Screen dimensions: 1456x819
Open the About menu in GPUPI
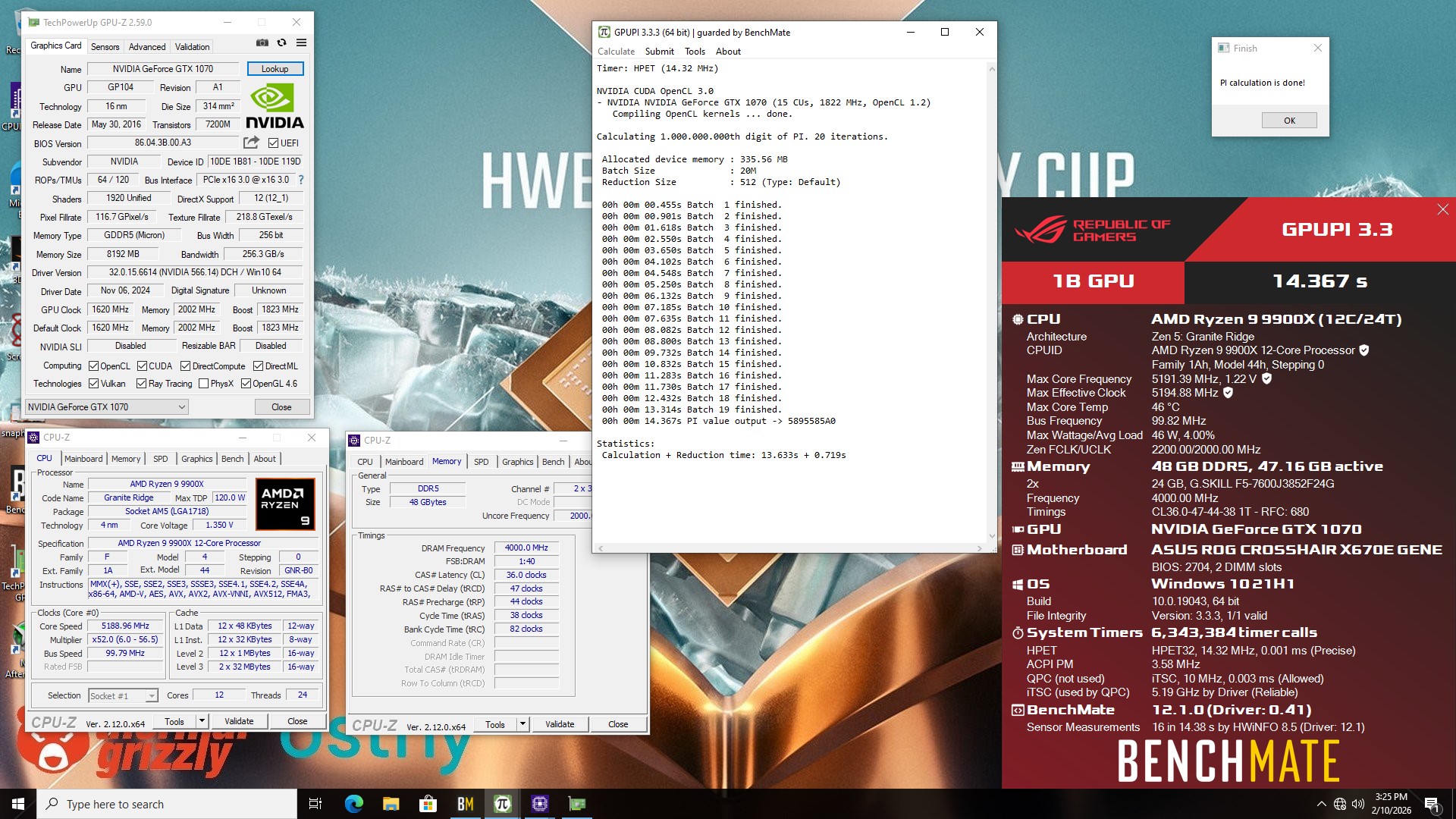tap(728, 52)
